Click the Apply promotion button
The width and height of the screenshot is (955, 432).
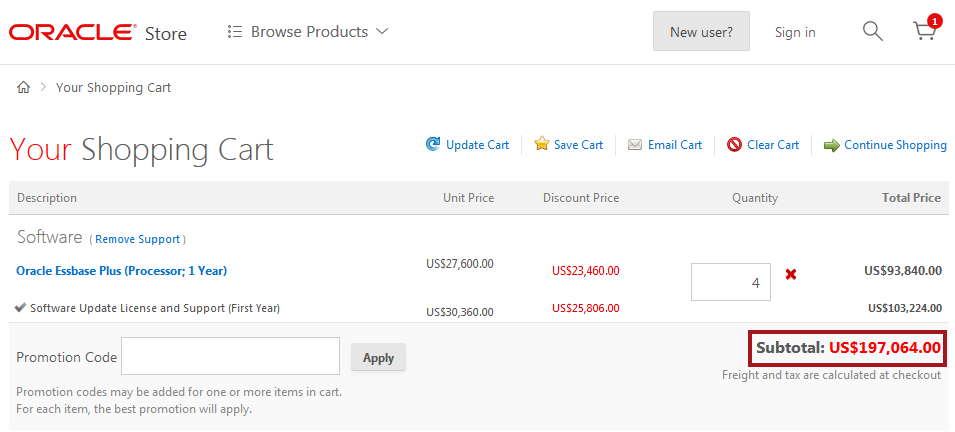378,358
